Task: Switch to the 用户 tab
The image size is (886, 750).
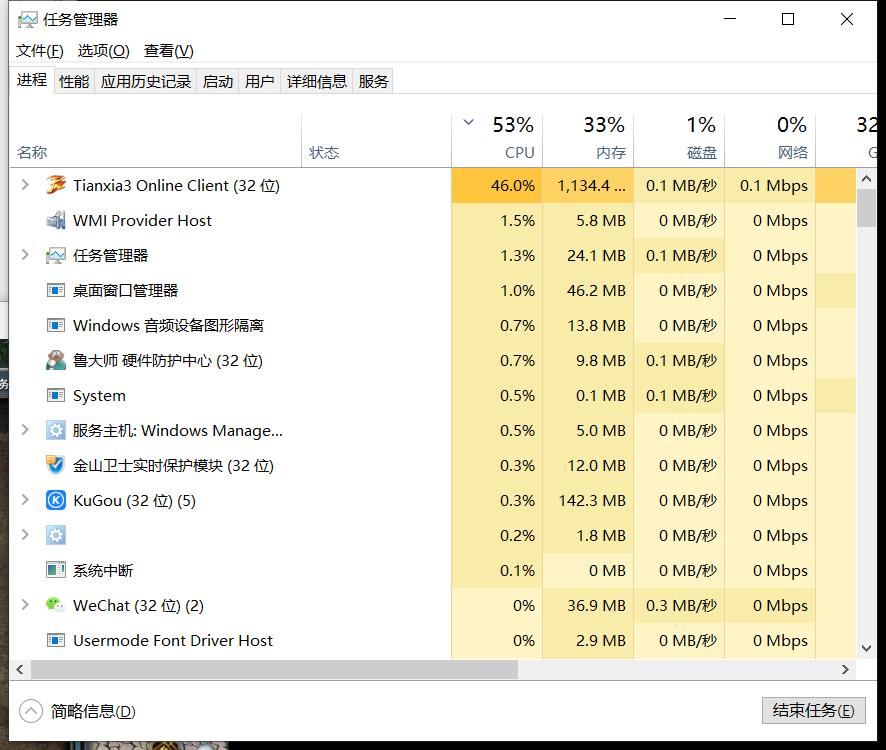Action: click(259, 81)
